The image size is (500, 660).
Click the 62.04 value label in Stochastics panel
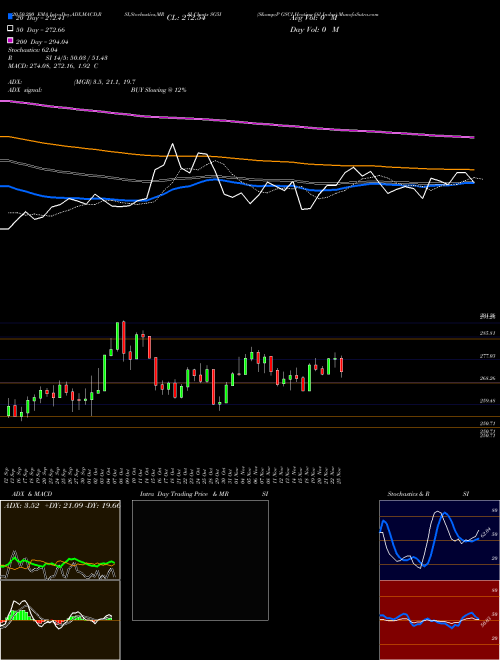(x=485, y=532)
